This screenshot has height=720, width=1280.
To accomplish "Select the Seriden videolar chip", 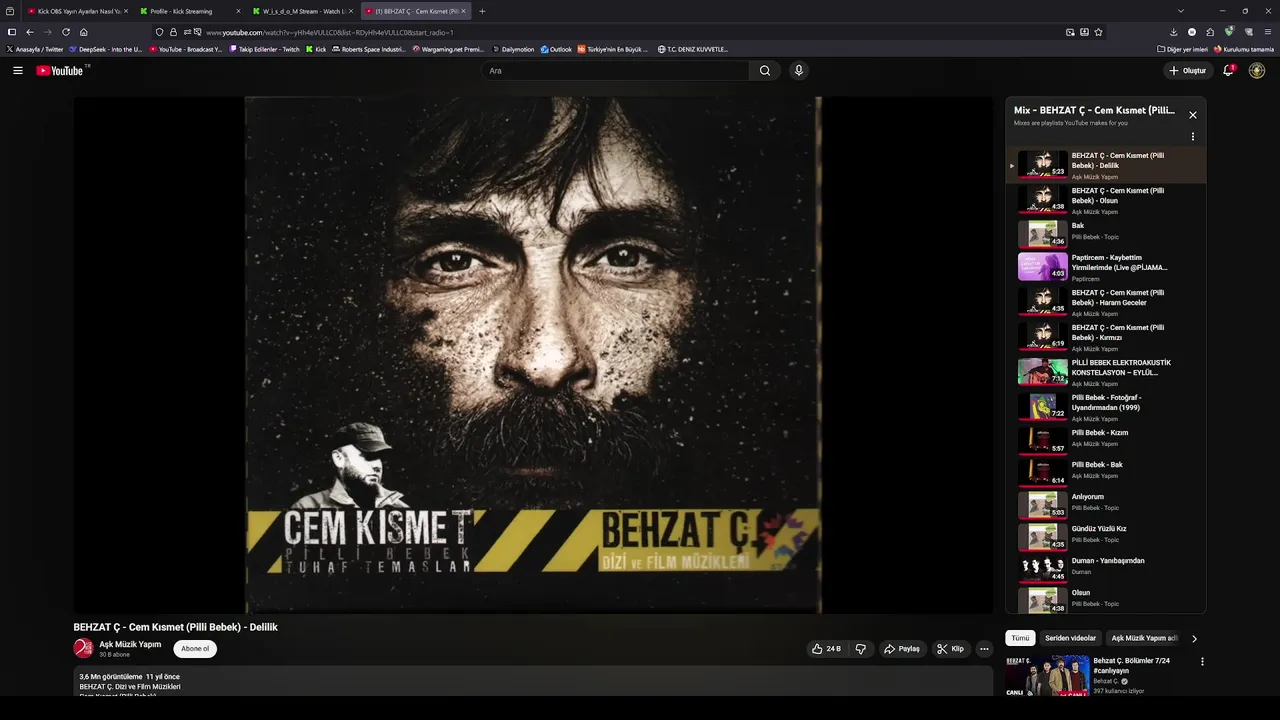I will 1070,638.
